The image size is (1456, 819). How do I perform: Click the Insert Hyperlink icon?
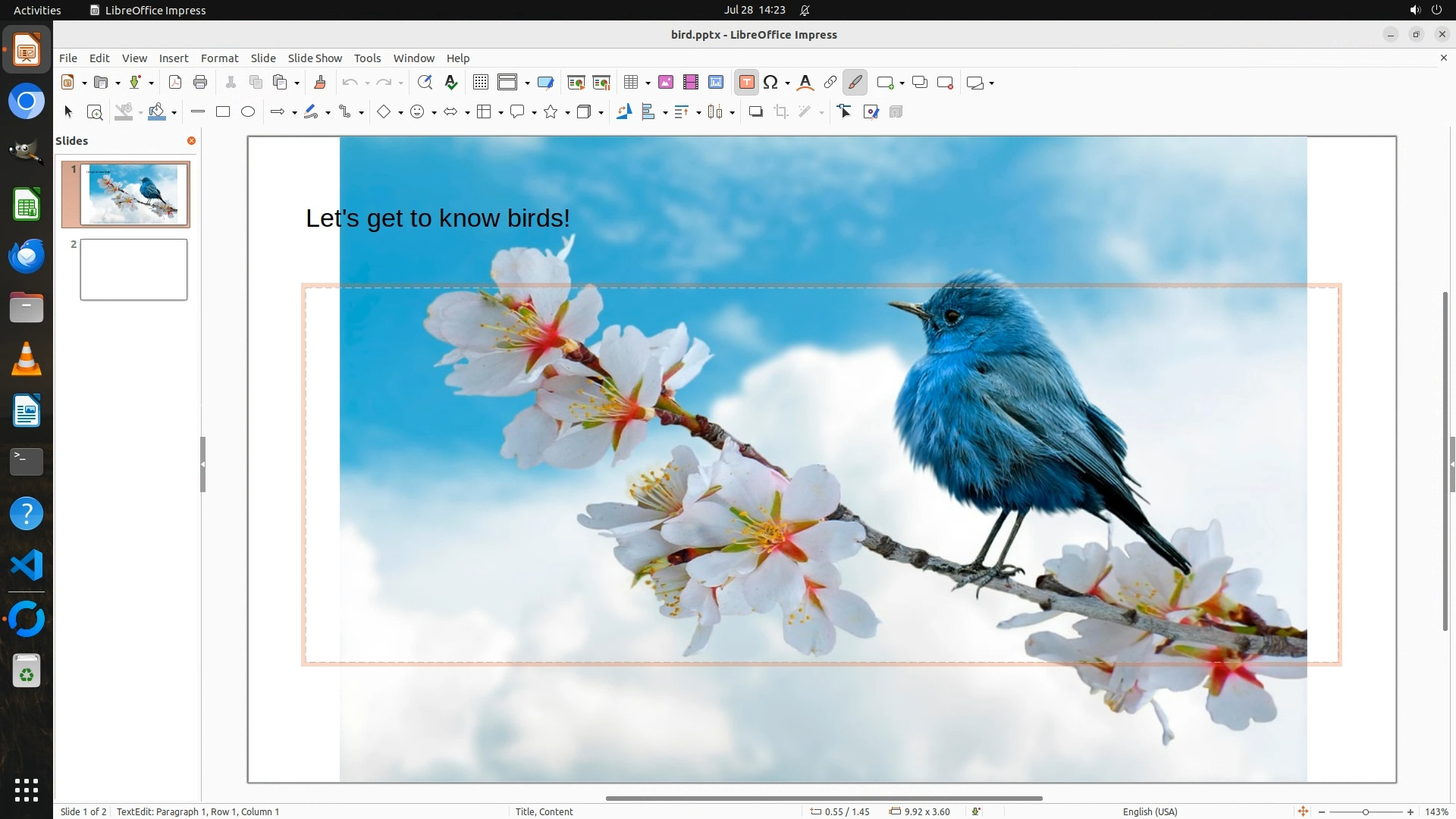tap(830, 83)
